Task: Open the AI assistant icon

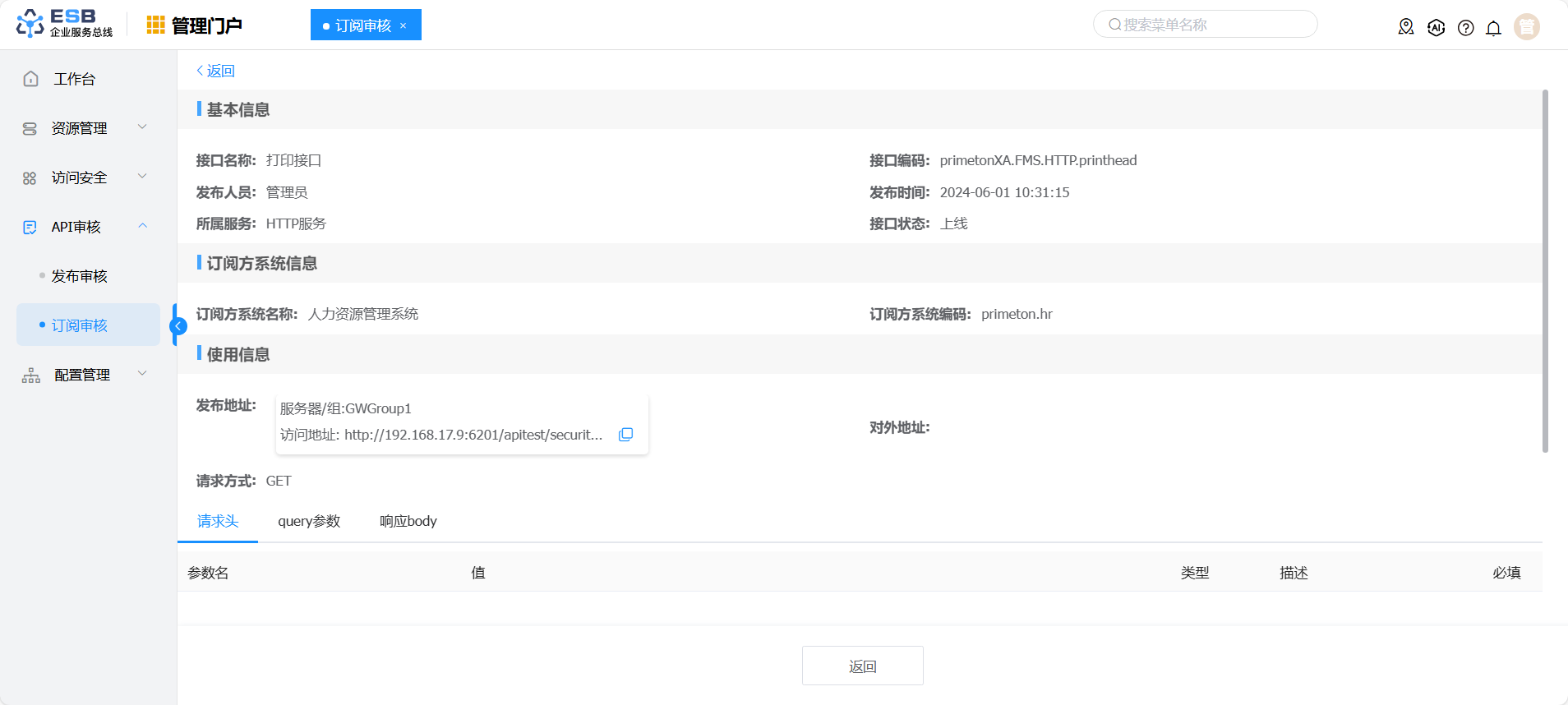Action: pyautogui.click(x=1436, y=28)
